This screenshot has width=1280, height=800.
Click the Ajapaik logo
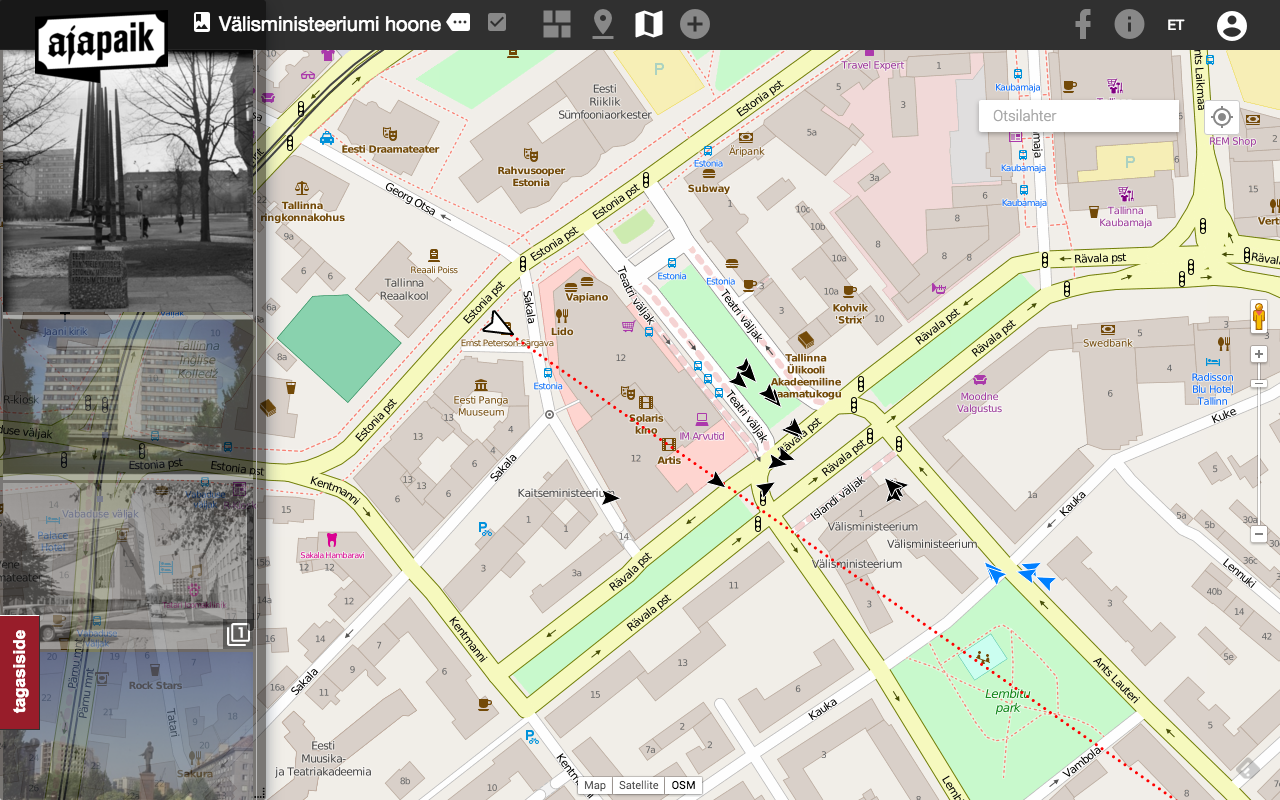pyautogui.click(x=101, y=45)
